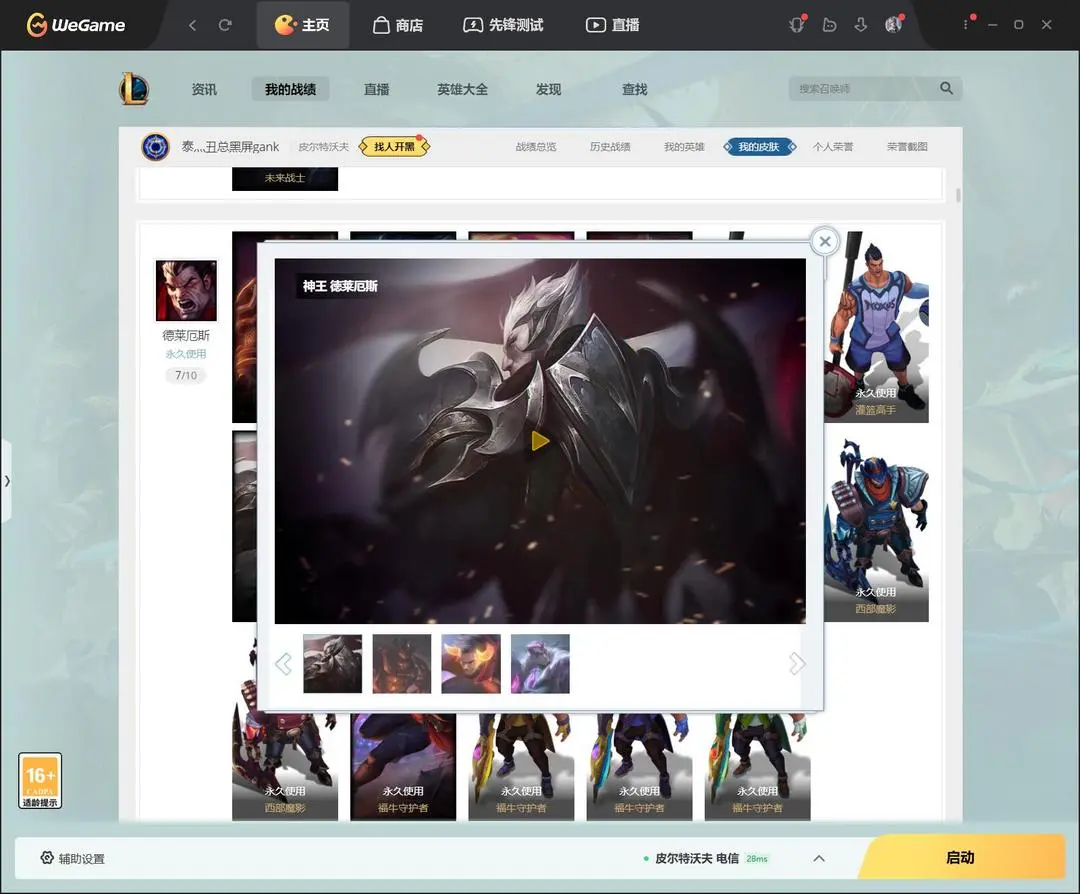This screenshot has height=894, width=1080.
Task: Open 直播 in the League navigation bar
Action: point(377,90)
